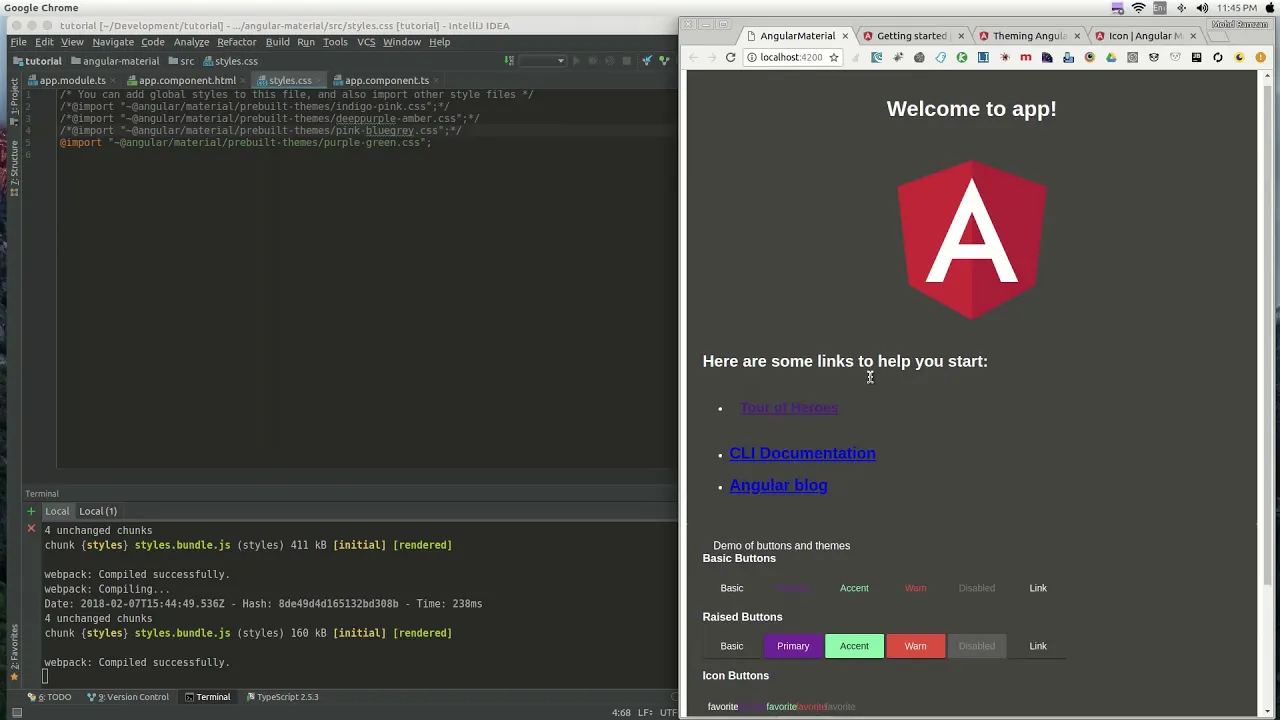Viewport: 1280px width, 720px height.
Task: Click Chrome's forward navigation arrow
Action: [x=711, y=57]
